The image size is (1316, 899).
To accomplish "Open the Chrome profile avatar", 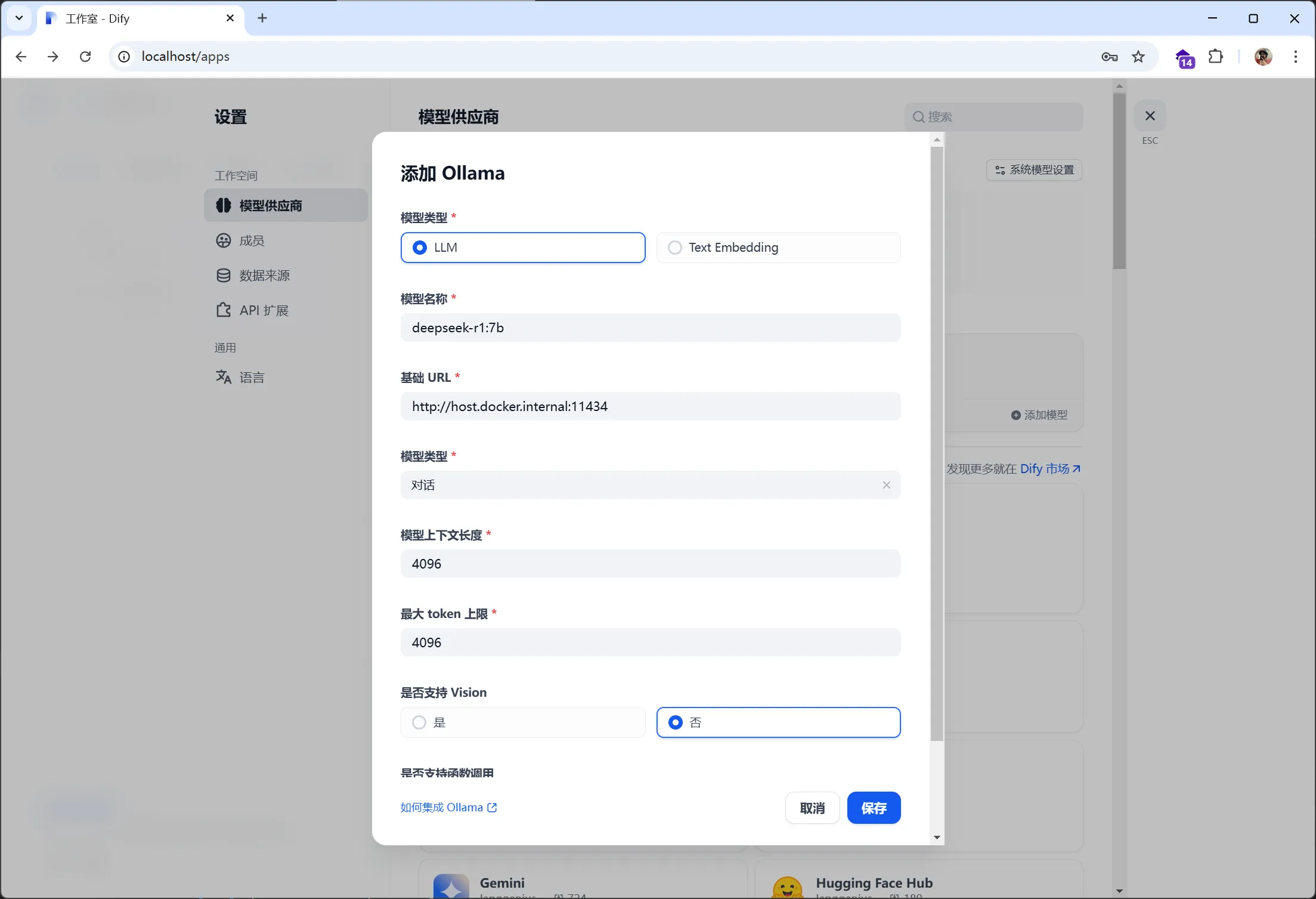I will 1263,57.
